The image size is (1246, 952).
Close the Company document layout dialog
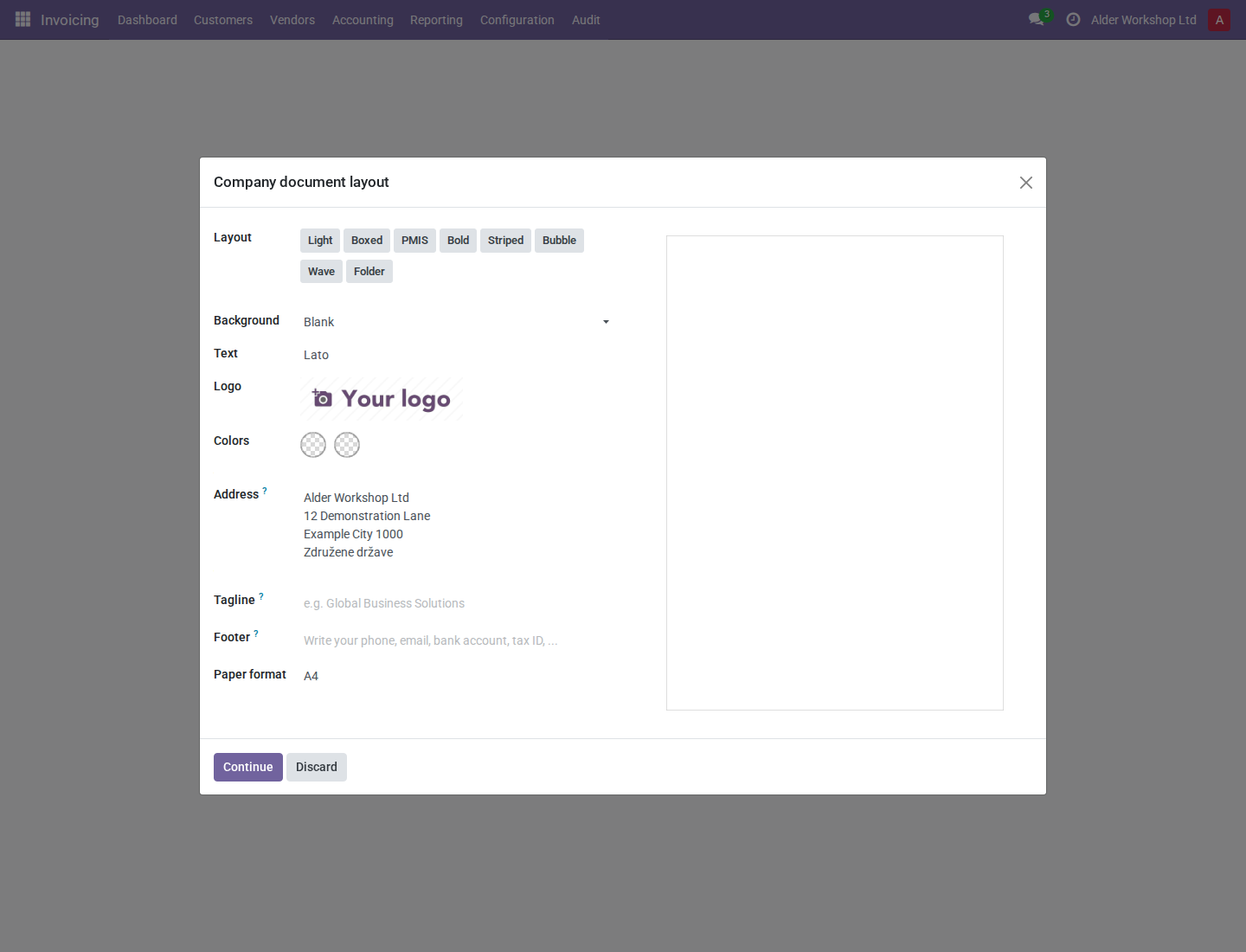tap(1026, 183)
